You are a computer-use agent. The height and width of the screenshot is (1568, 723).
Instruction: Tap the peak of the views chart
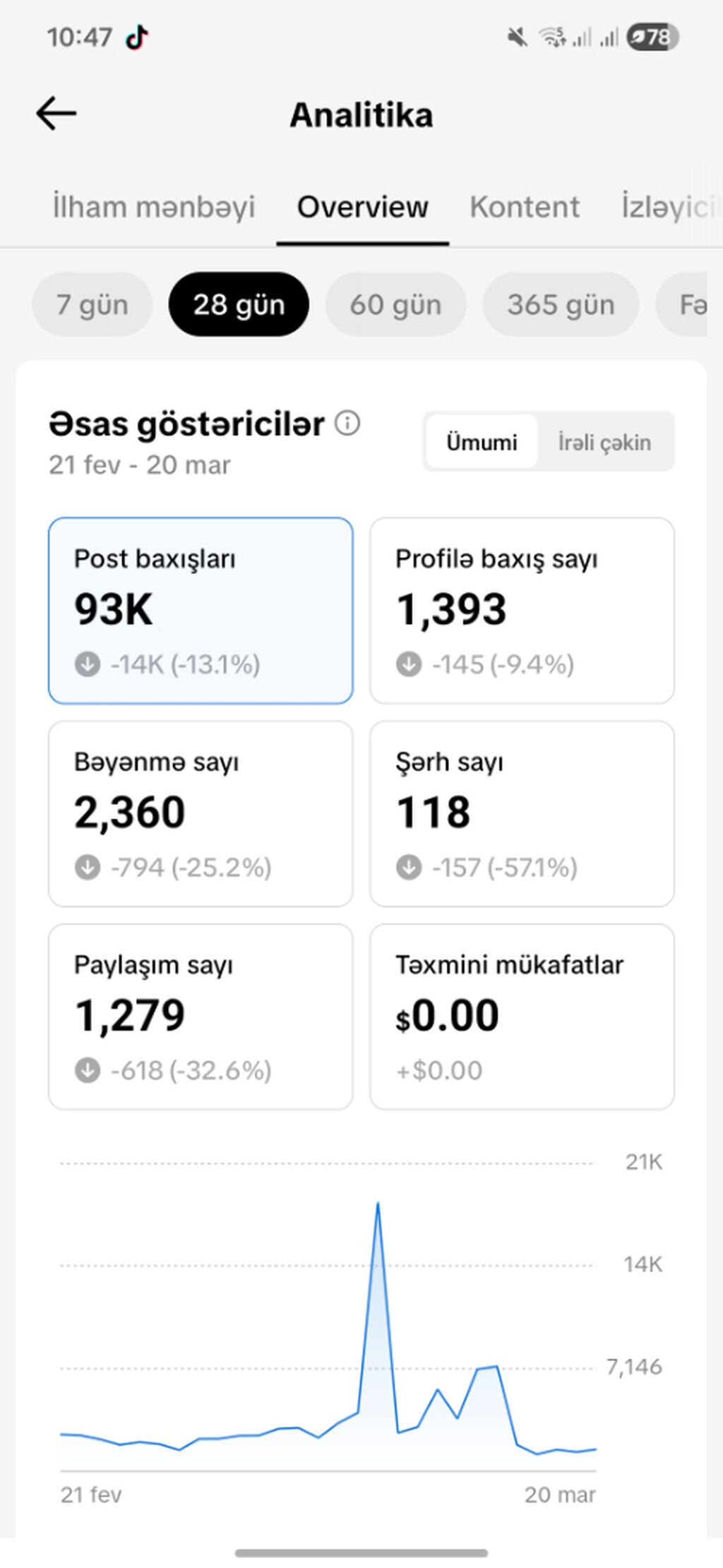(x=378, y=1204)
